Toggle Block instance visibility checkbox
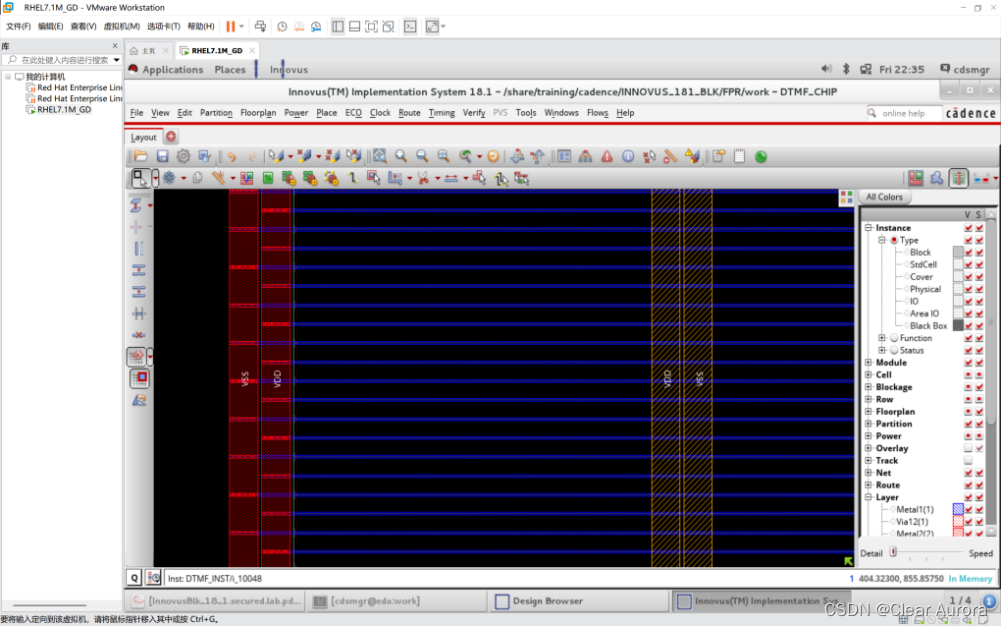 pyautogui.click(x=968, y=252)
